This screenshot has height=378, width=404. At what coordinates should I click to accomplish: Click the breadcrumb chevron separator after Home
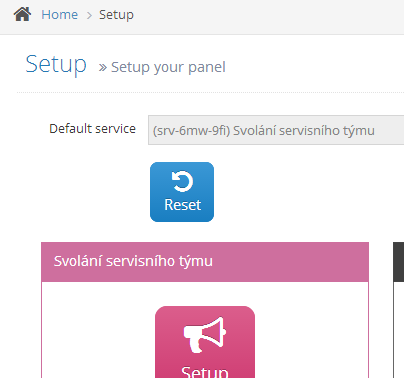point(89,15)
